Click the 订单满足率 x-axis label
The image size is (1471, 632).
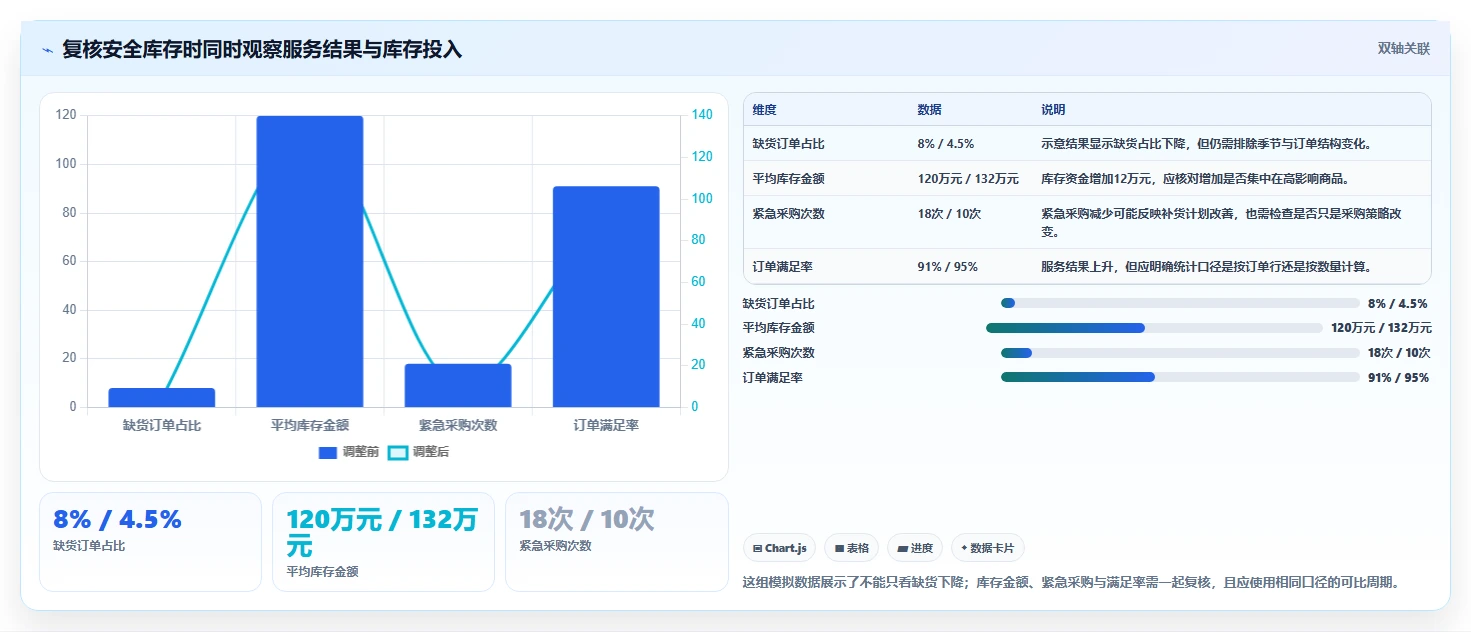point(606,425)
